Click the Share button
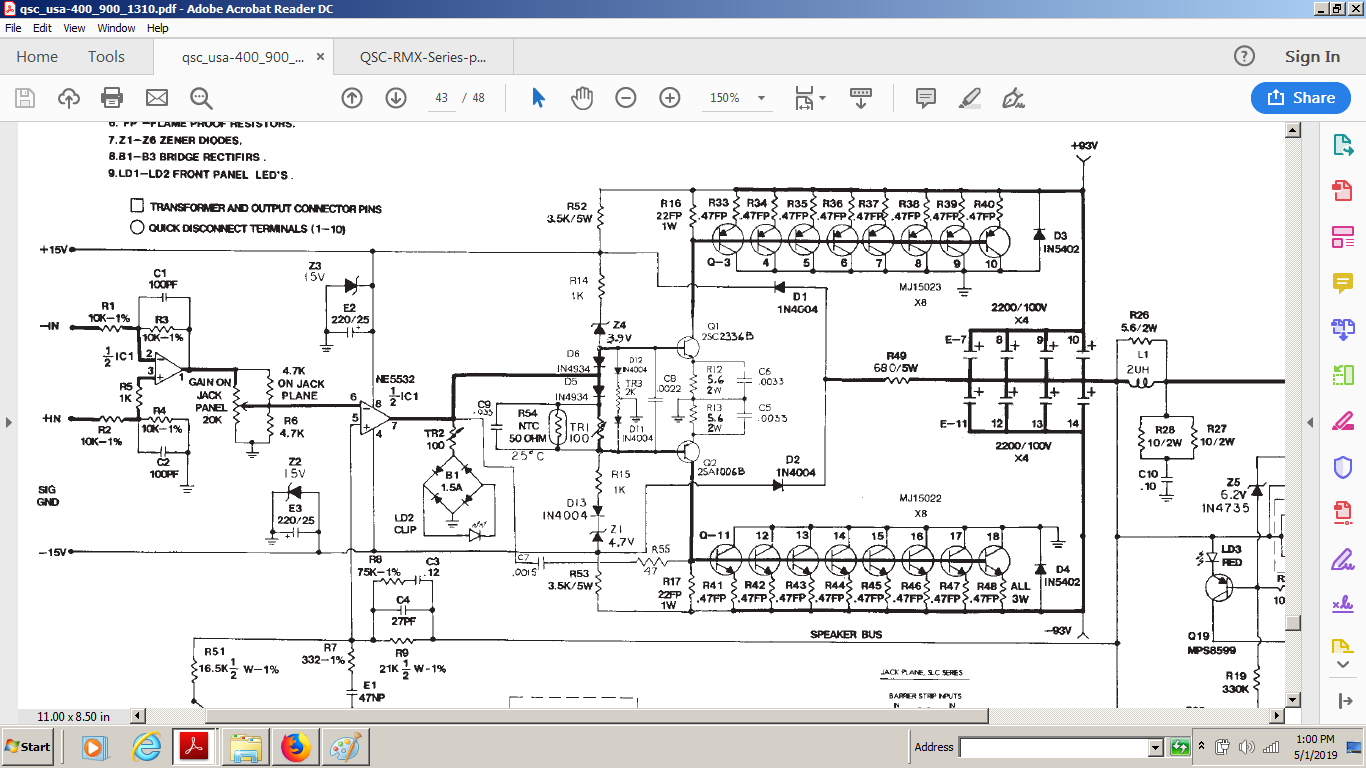Viewport: 1366px width, 768px height. [1301, 98]
